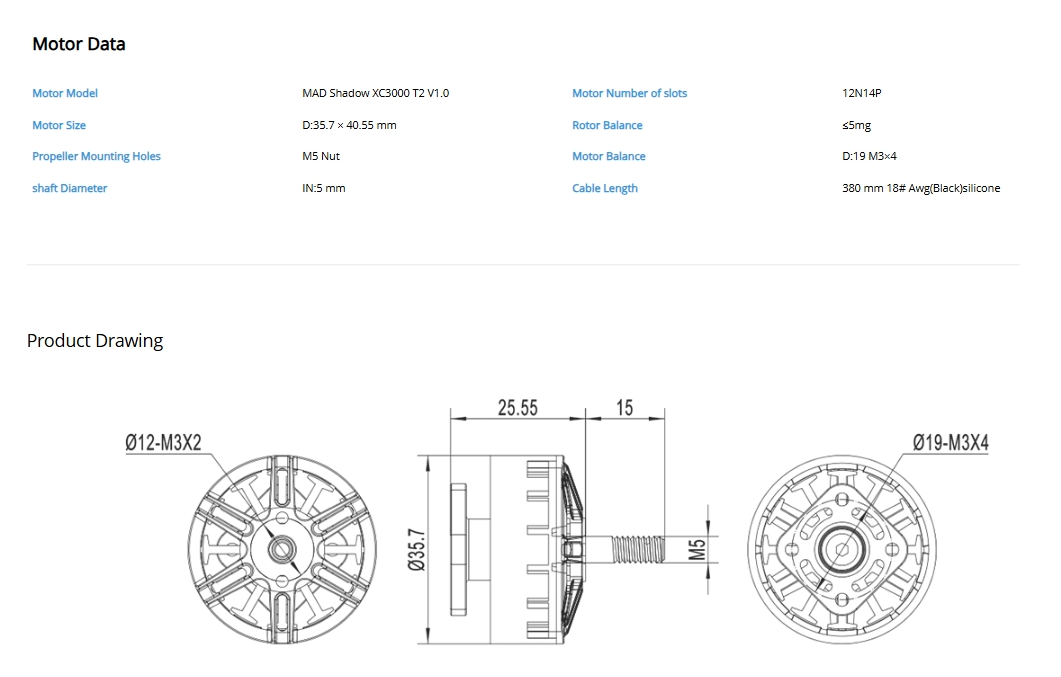The height and width of the screenshot is (677, 1061).
Task: Select the 'Motor Model' label
Action: pyautogui.click(x=65, y=93)
